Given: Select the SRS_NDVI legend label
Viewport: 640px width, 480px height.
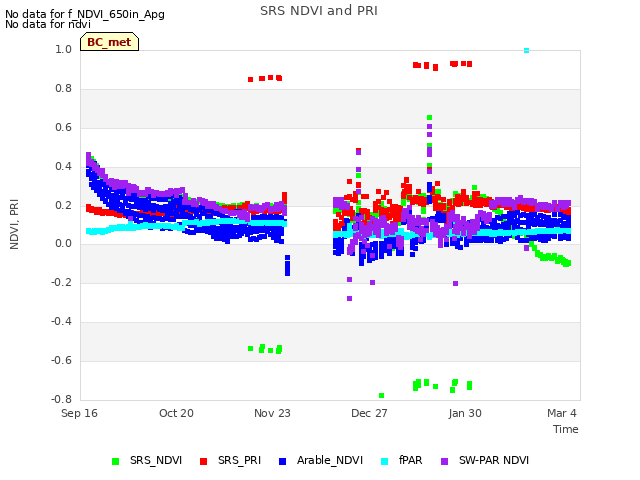Looking at the screenshot, I should coord(156,460).
